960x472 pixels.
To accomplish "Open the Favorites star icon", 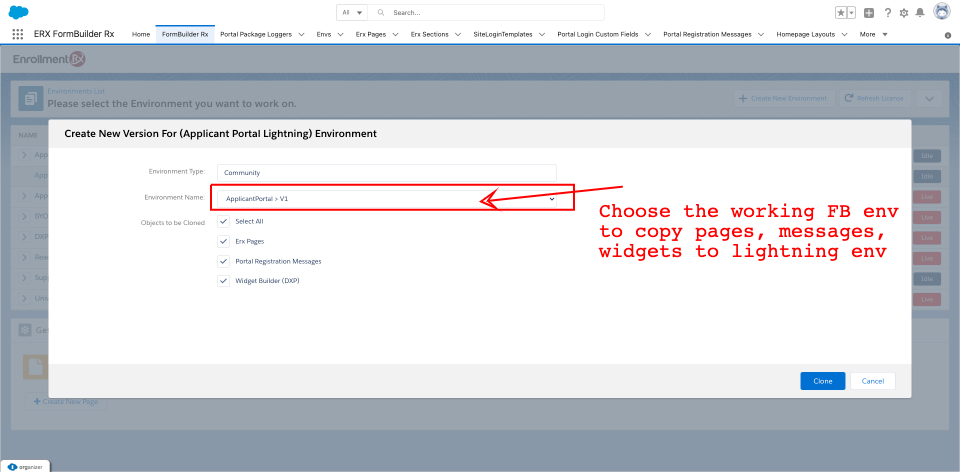I will [842, 13].
